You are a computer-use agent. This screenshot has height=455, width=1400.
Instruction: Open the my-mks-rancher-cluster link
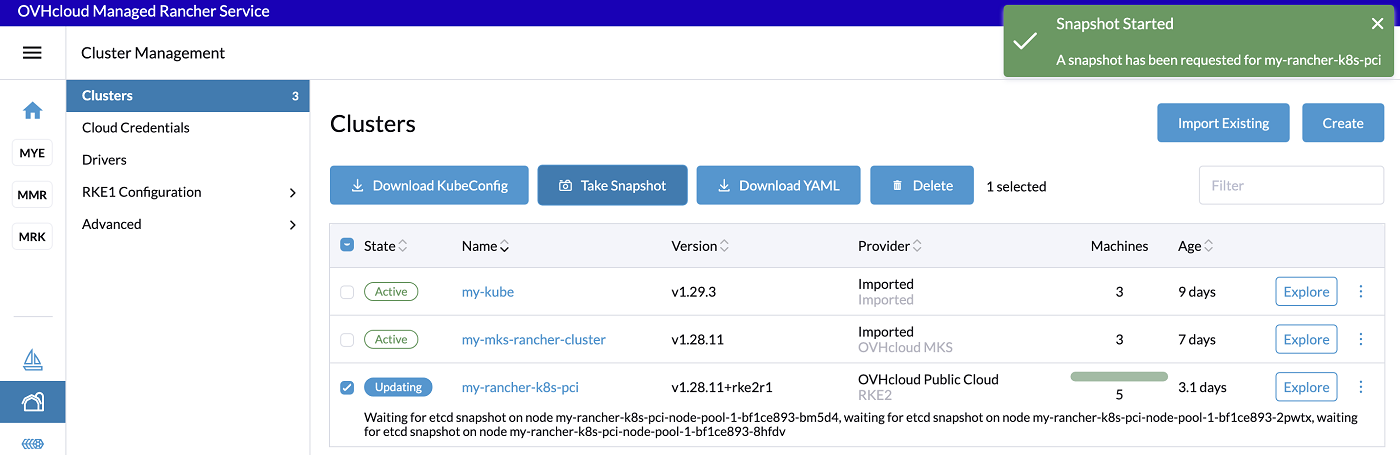click(x=533, y=340)
